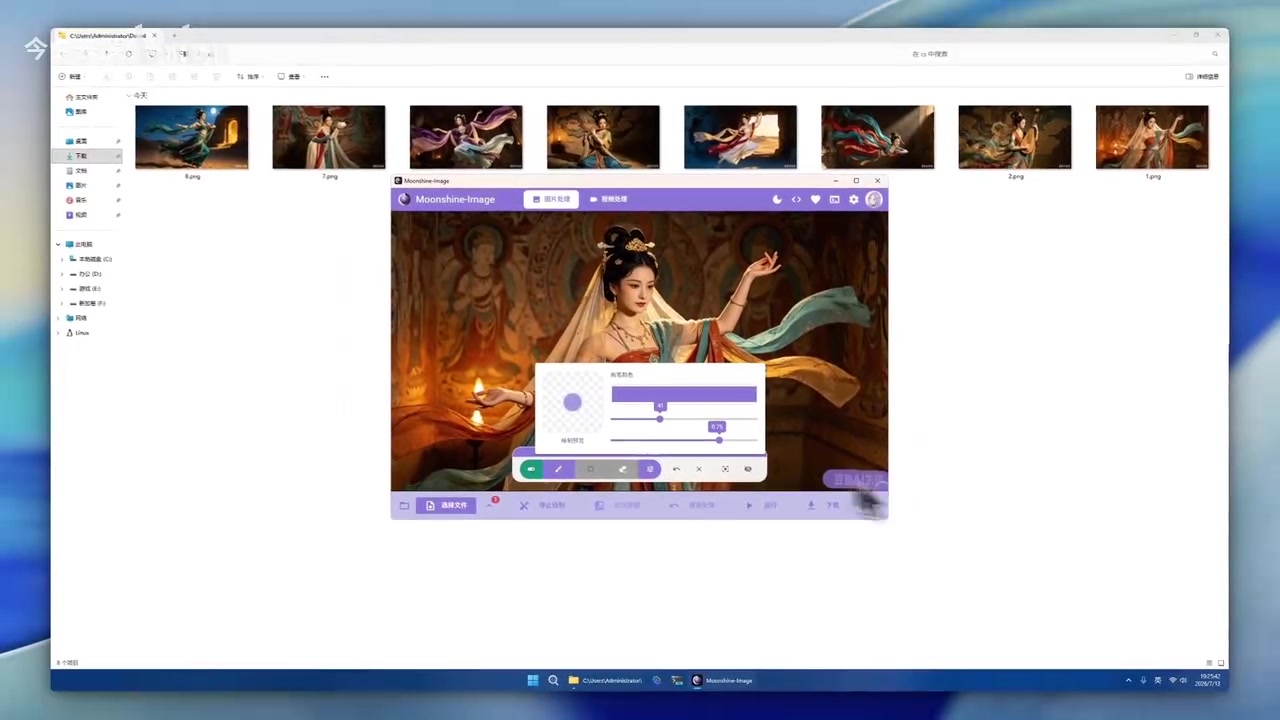
Task: Open thumbnail 8.png in Explorer
Action: pyautogui.click(x=192, y=138)
